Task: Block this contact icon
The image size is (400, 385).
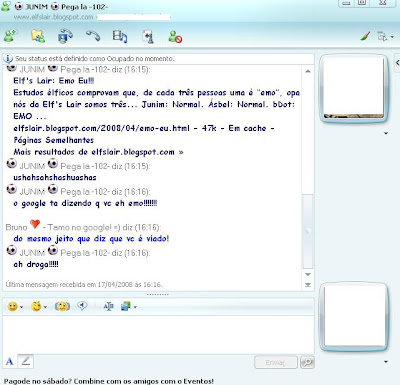Action: [x=175, y=37]
